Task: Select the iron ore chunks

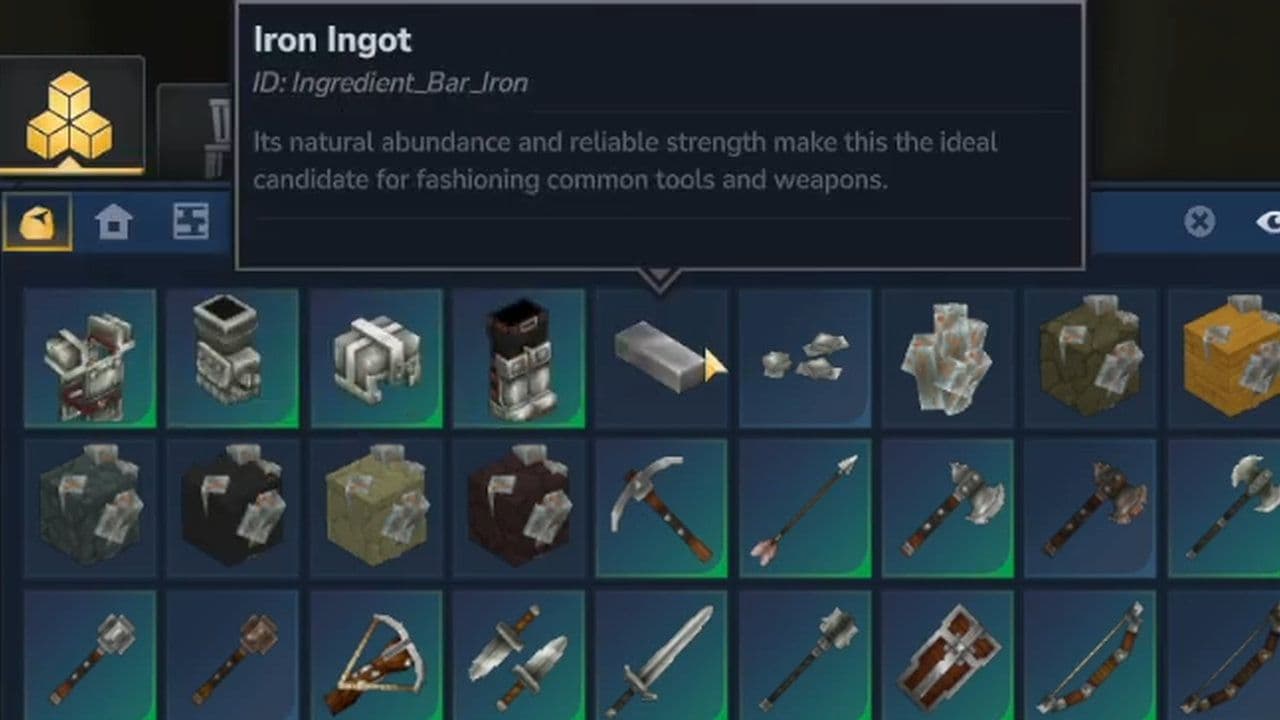Action: (x=804, y=359)
